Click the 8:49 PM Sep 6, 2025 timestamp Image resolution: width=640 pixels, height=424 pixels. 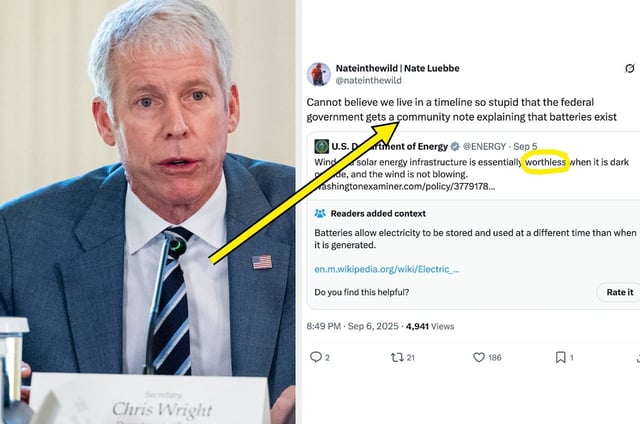click(353, 326)
